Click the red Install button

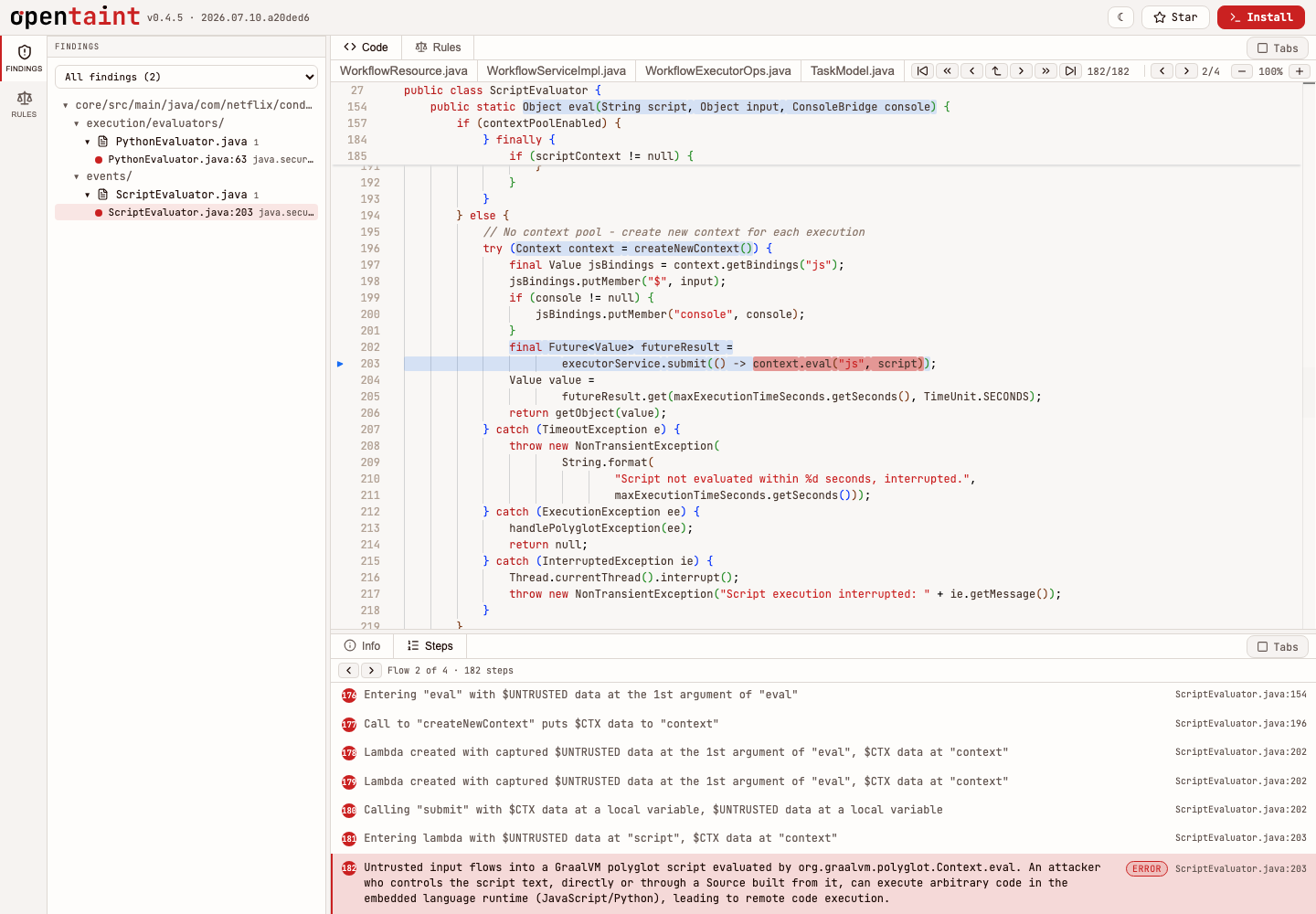(1261, 17)
